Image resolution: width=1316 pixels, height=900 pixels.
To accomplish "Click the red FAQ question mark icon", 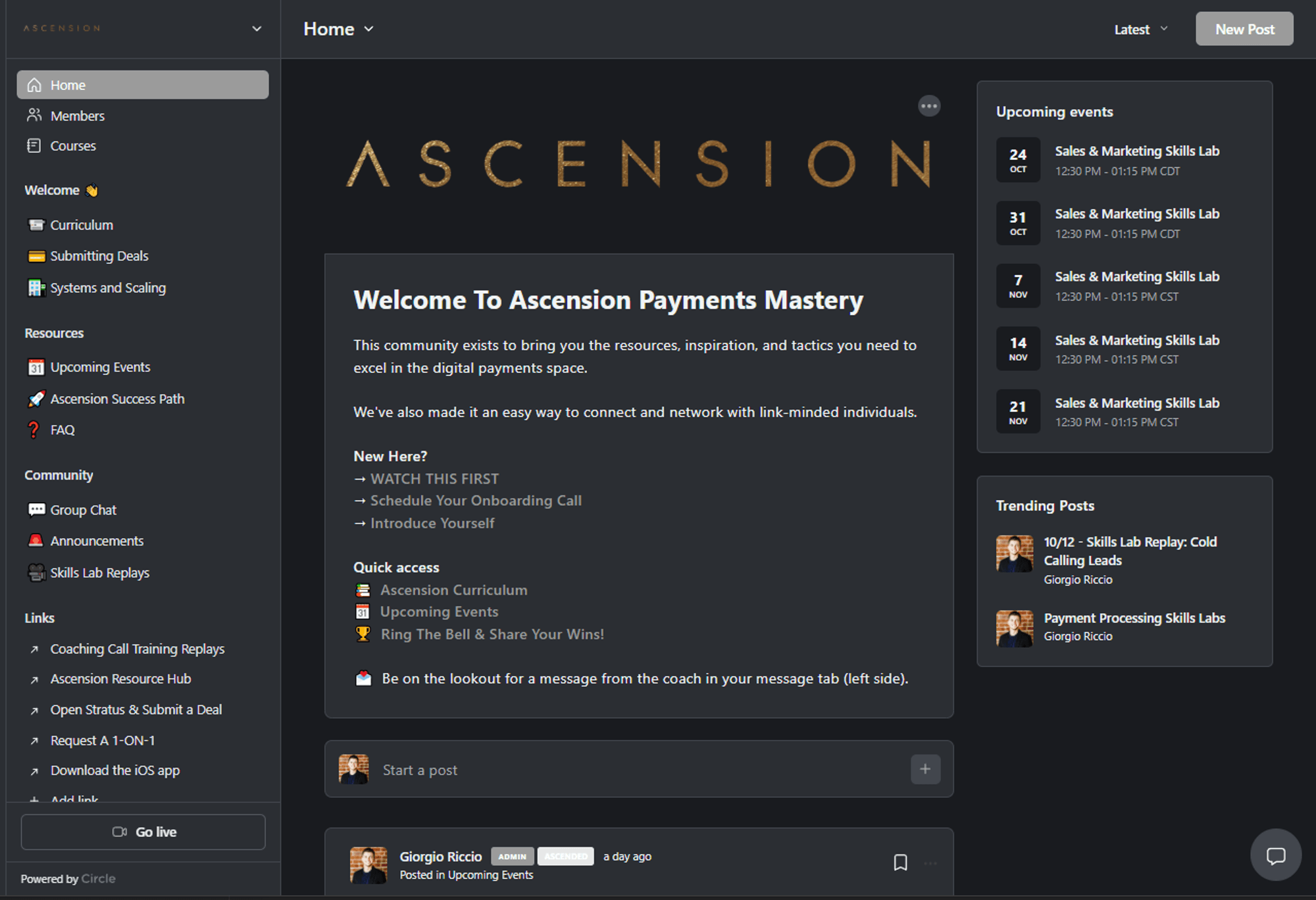I will pyautogui.click(x=34, y=430).
